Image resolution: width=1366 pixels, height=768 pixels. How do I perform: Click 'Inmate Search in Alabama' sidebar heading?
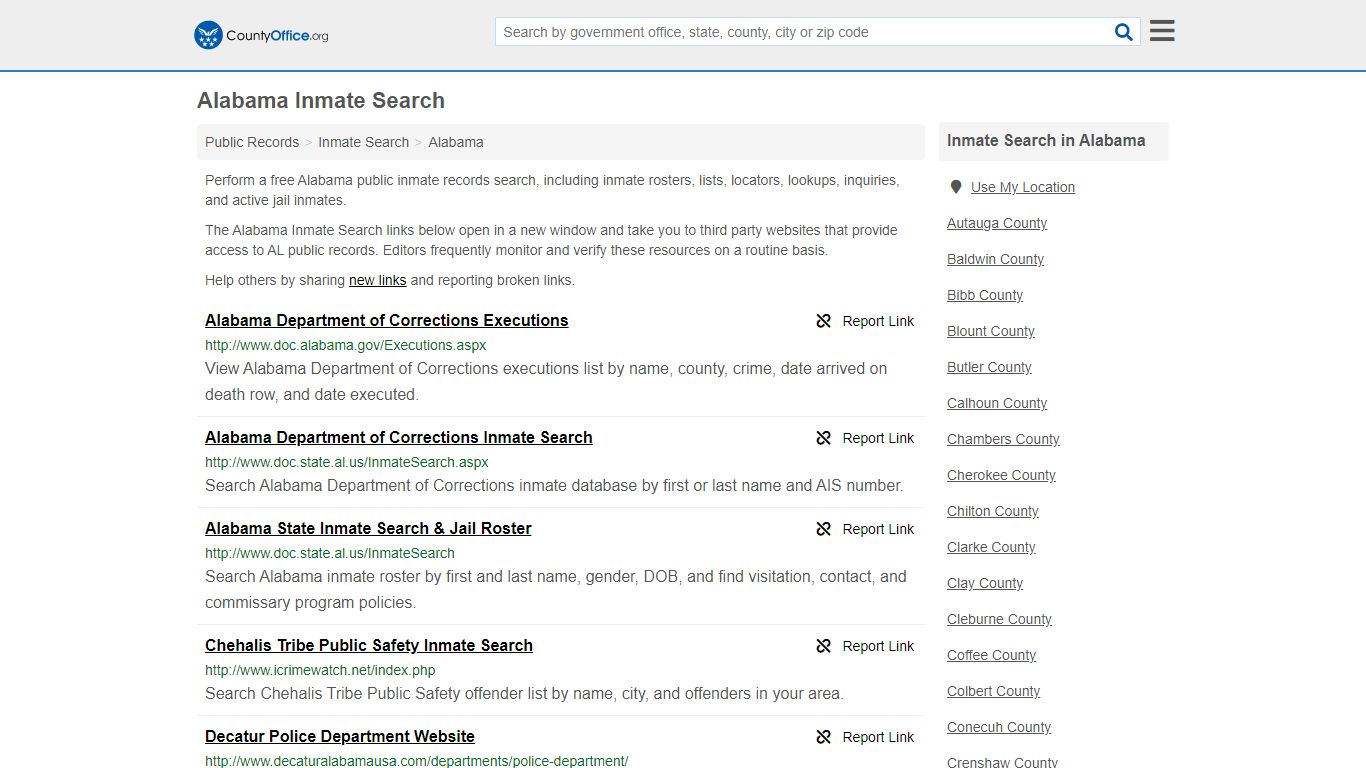(1046, 141)
